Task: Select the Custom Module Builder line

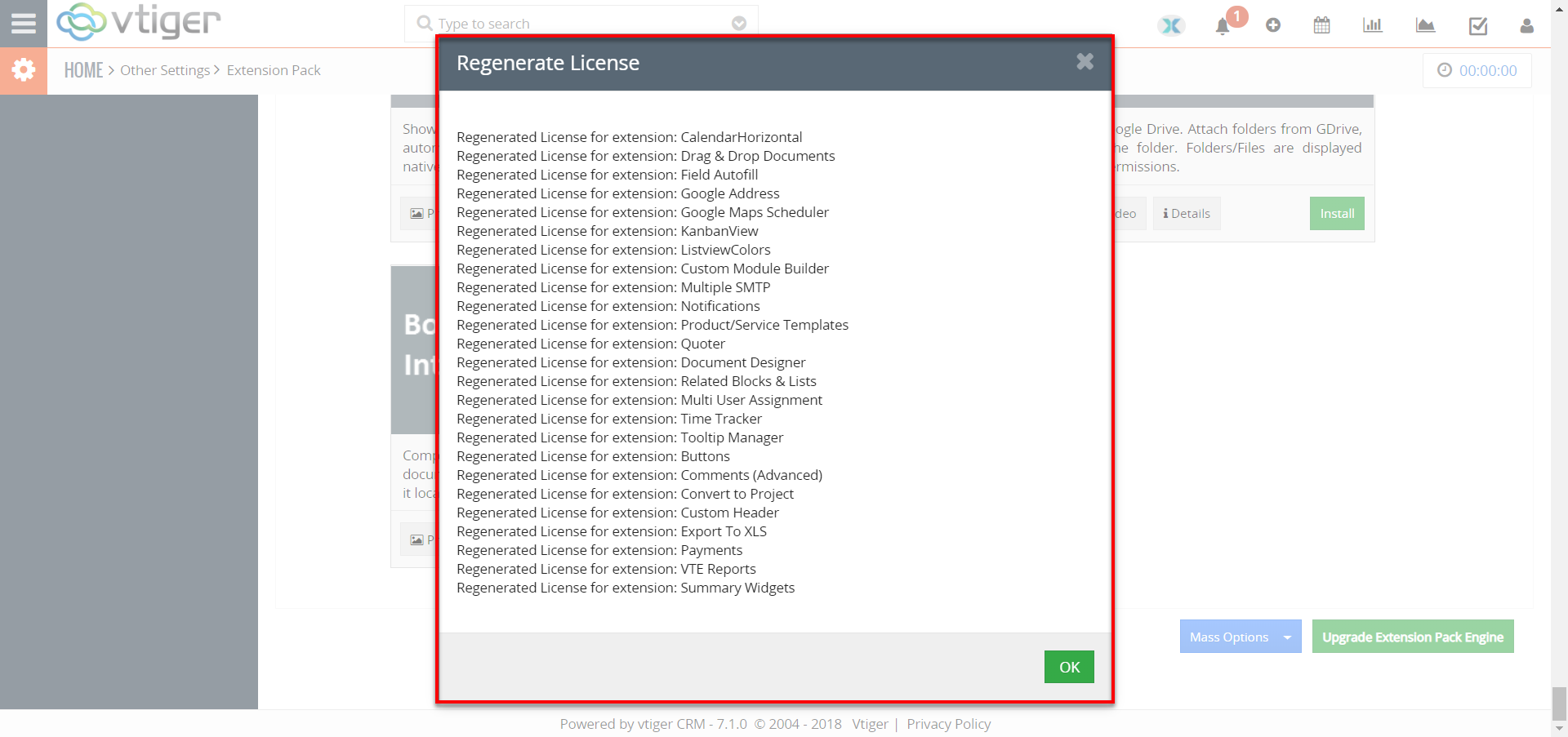Action: pyautogui.click(x=643, y=269)
